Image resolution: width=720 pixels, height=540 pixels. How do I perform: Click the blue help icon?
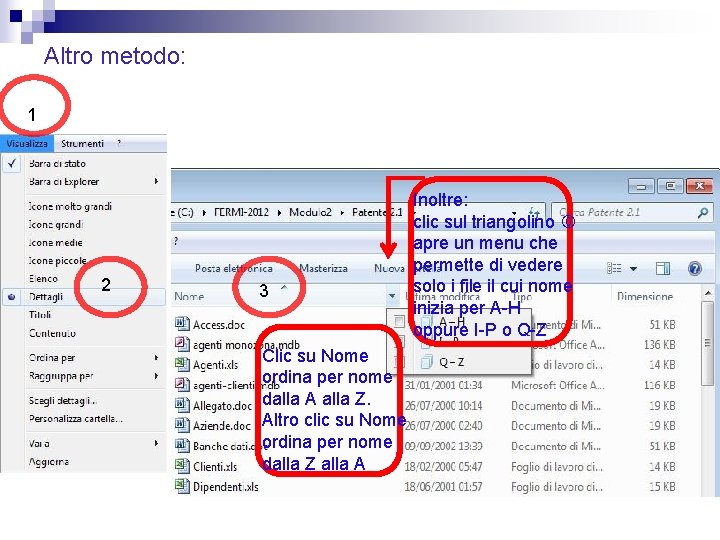coord(695,268)
